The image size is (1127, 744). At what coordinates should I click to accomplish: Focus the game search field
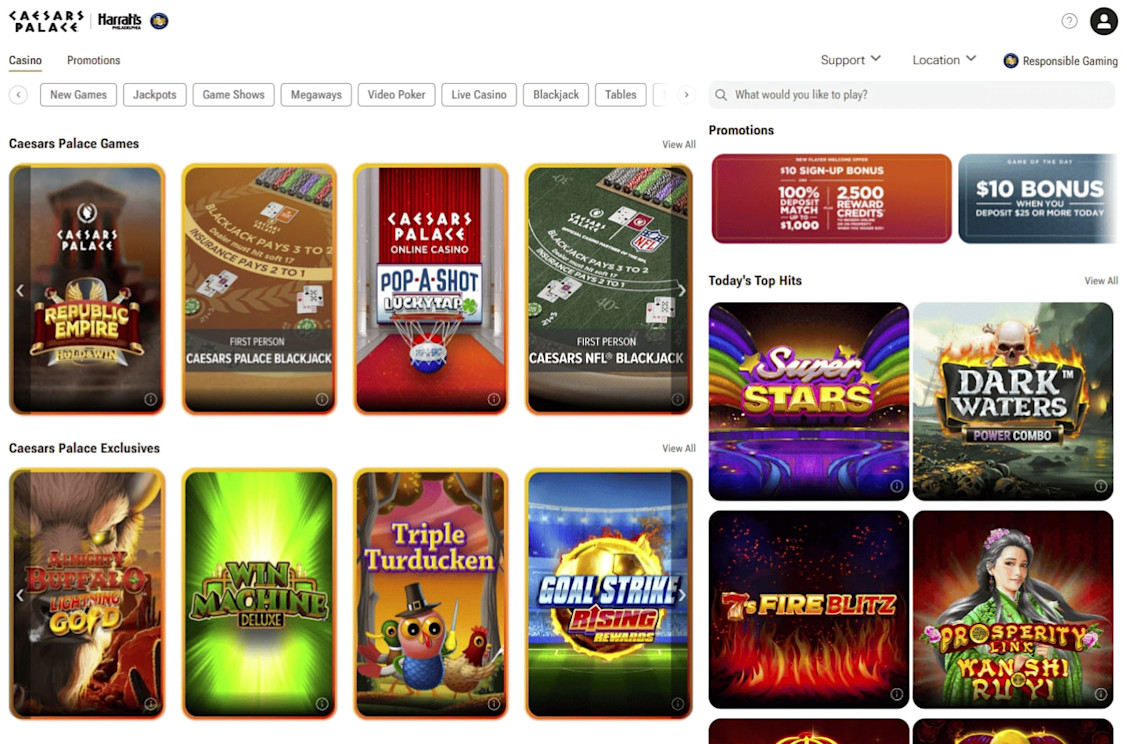[x=911, y=95]
